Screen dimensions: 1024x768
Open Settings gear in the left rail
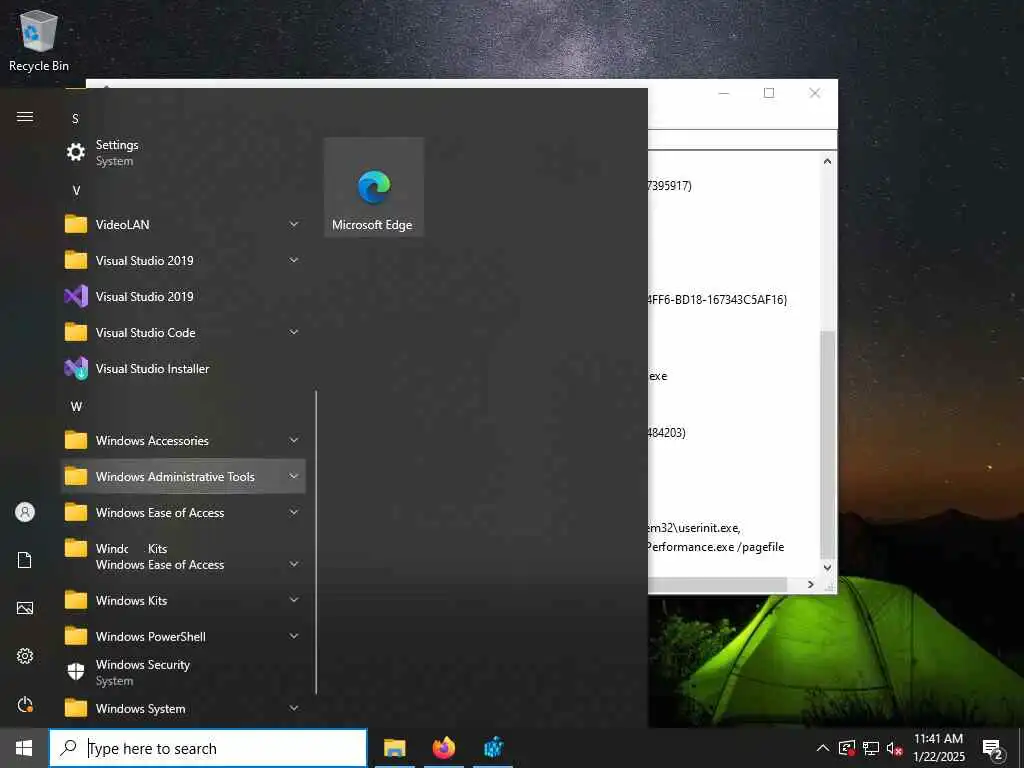(x=25, y=656)
